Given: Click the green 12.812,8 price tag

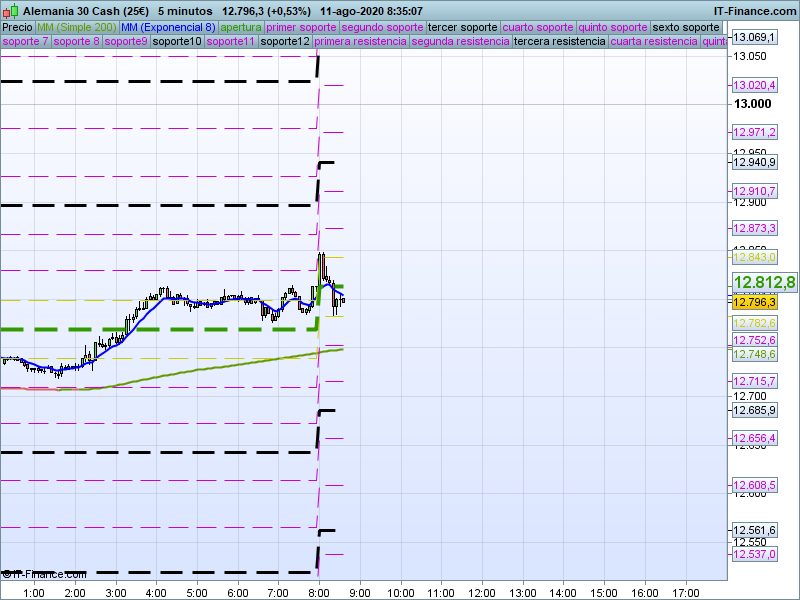Looking at the screenshot, I should pos(764,282).
